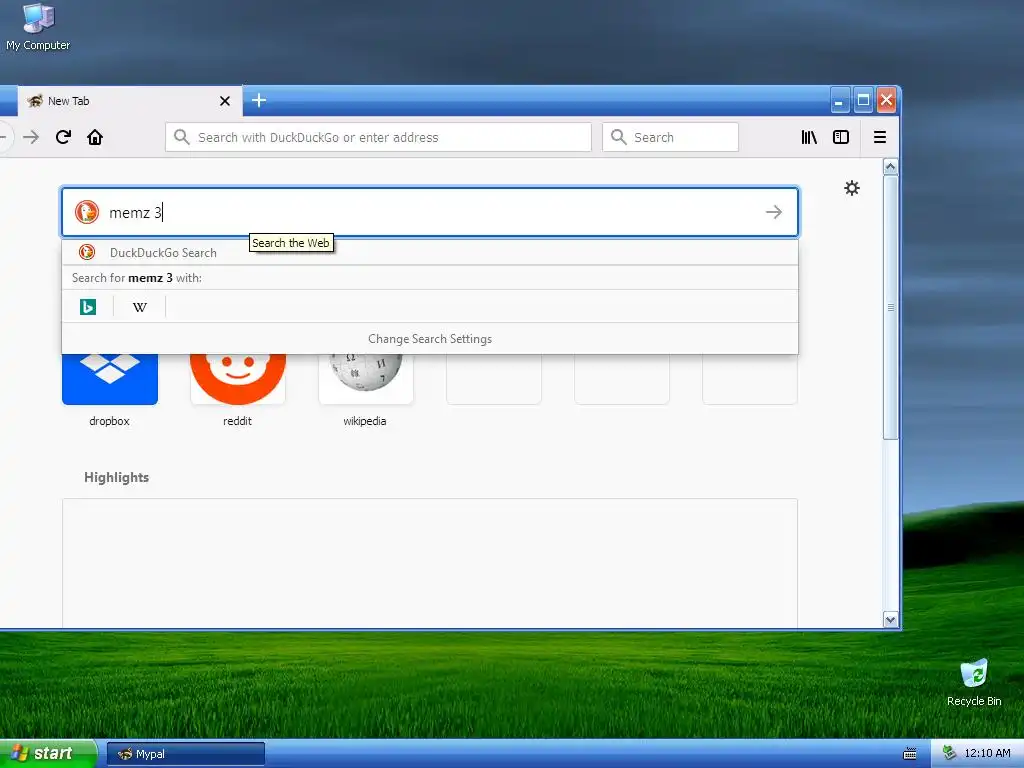1024x768 pixels.
Task: Open Change Search Settings
Action: tap(430, 339)
